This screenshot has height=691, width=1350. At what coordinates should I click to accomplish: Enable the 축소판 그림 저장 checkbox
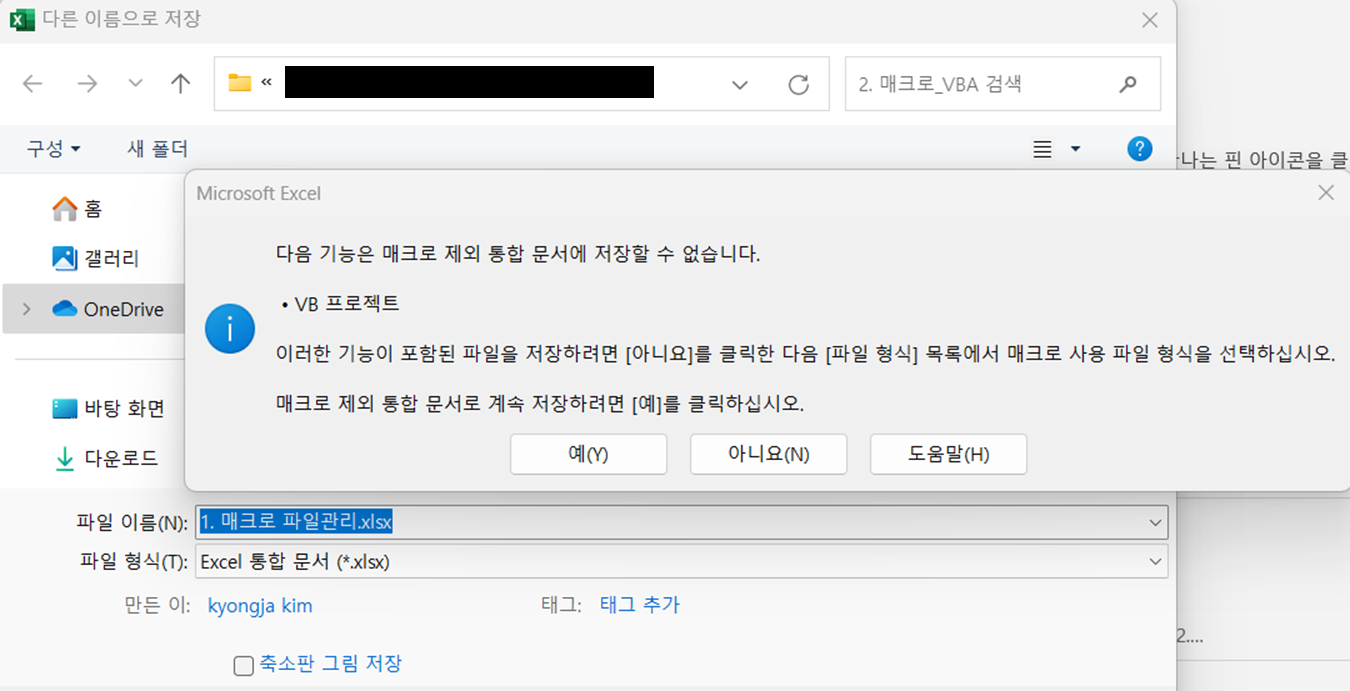click(x=243, y=665)
